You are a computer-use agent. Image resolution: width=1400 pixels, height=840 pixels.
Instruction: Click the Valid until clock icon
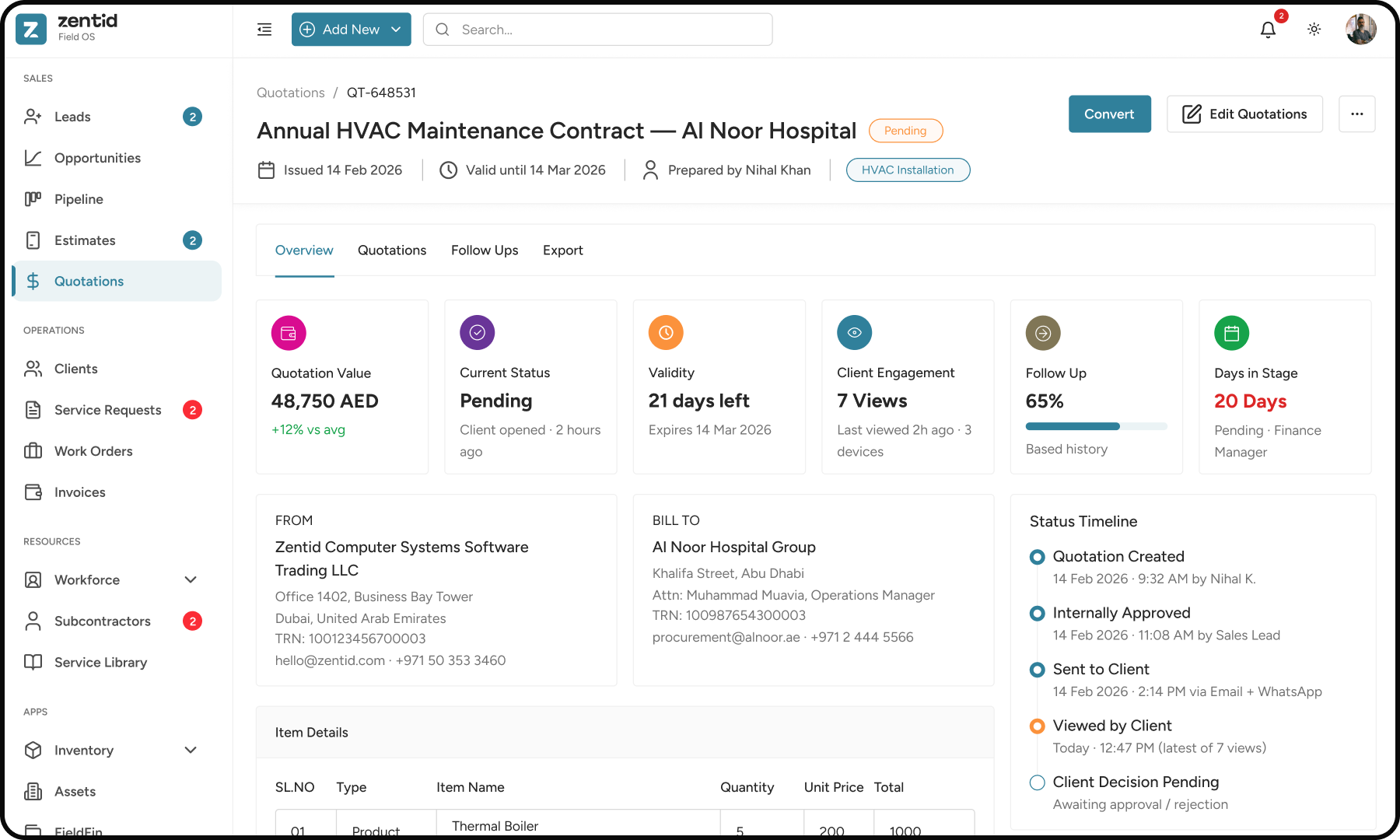448,170
